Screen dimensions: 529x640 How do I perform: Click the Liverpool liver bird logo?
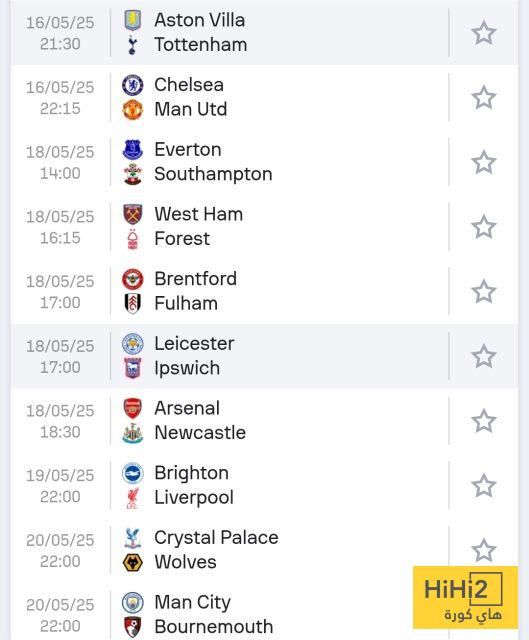pos(133,498)
